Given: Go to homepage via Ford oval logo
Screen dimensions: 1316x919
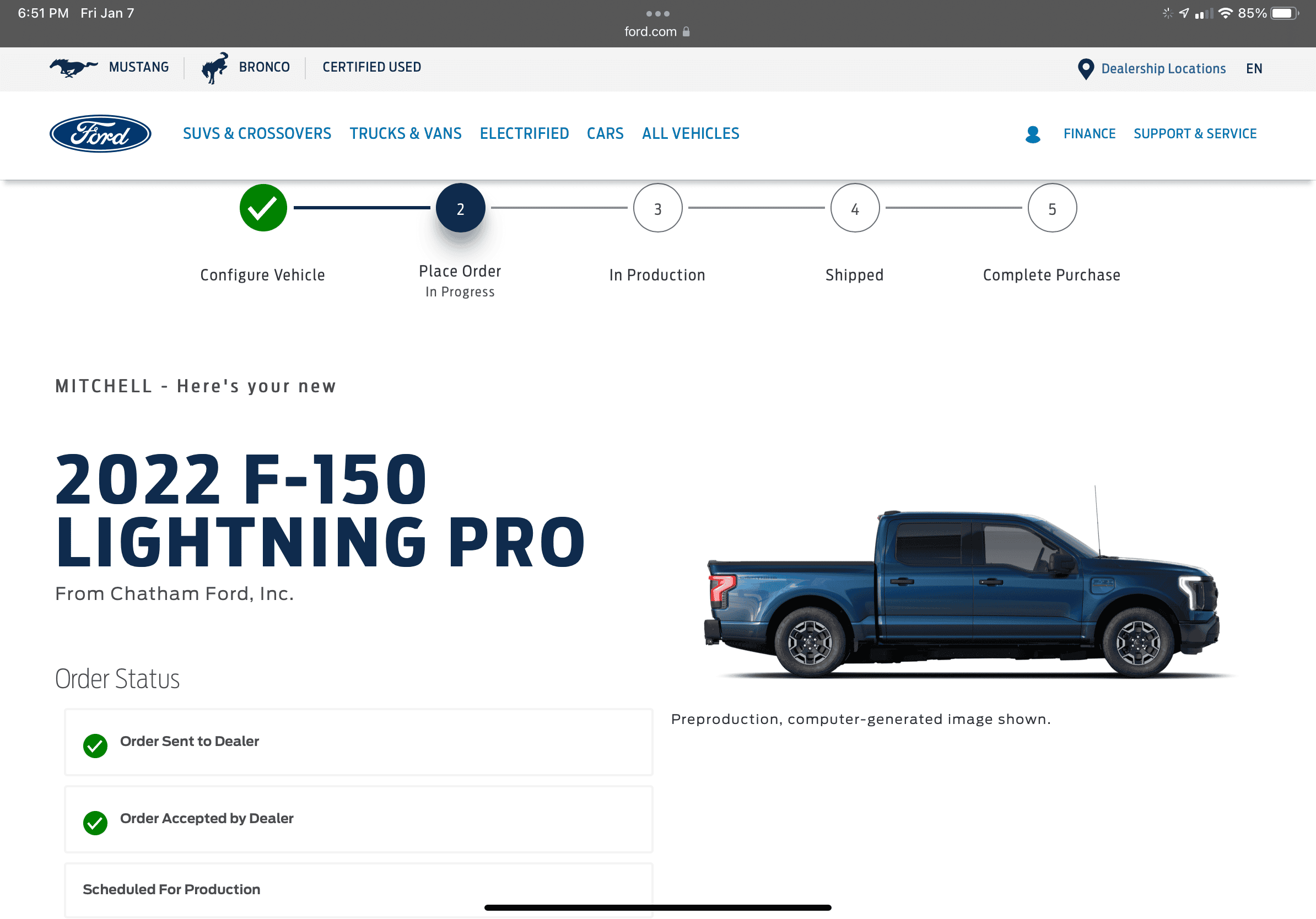Looking at the screenshot, I should (100, 133).
